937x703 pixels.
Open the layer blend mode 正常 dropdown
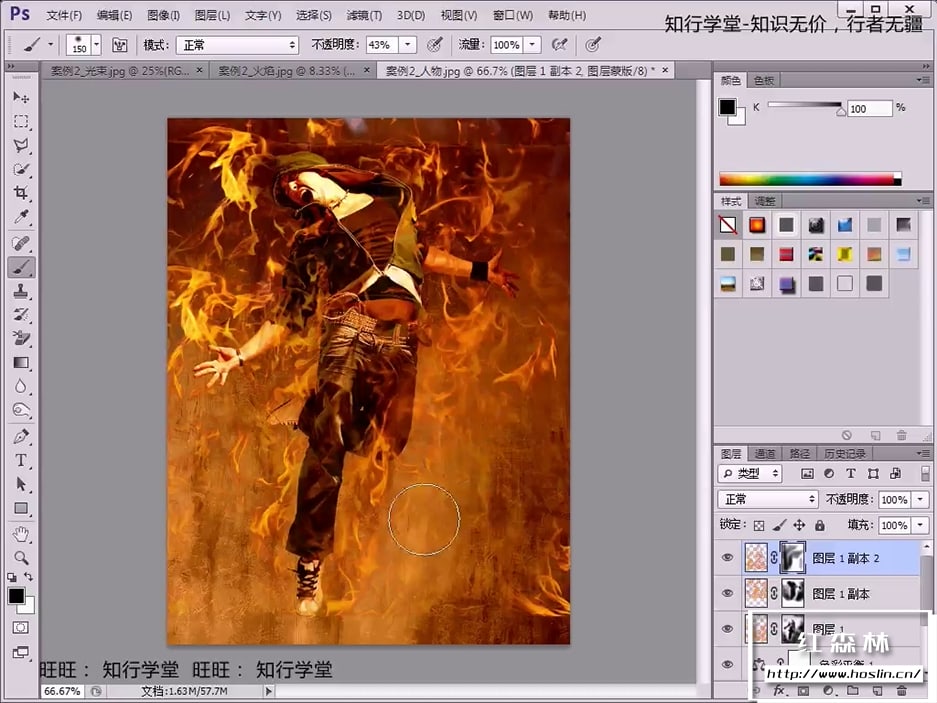pos(768,499)
